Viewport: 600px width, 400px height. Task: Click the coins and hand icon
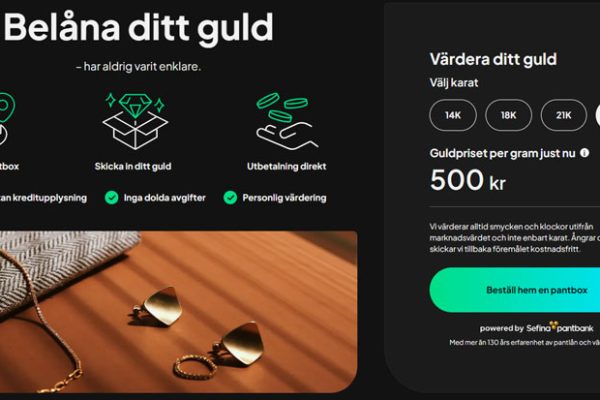pos(287,121)
